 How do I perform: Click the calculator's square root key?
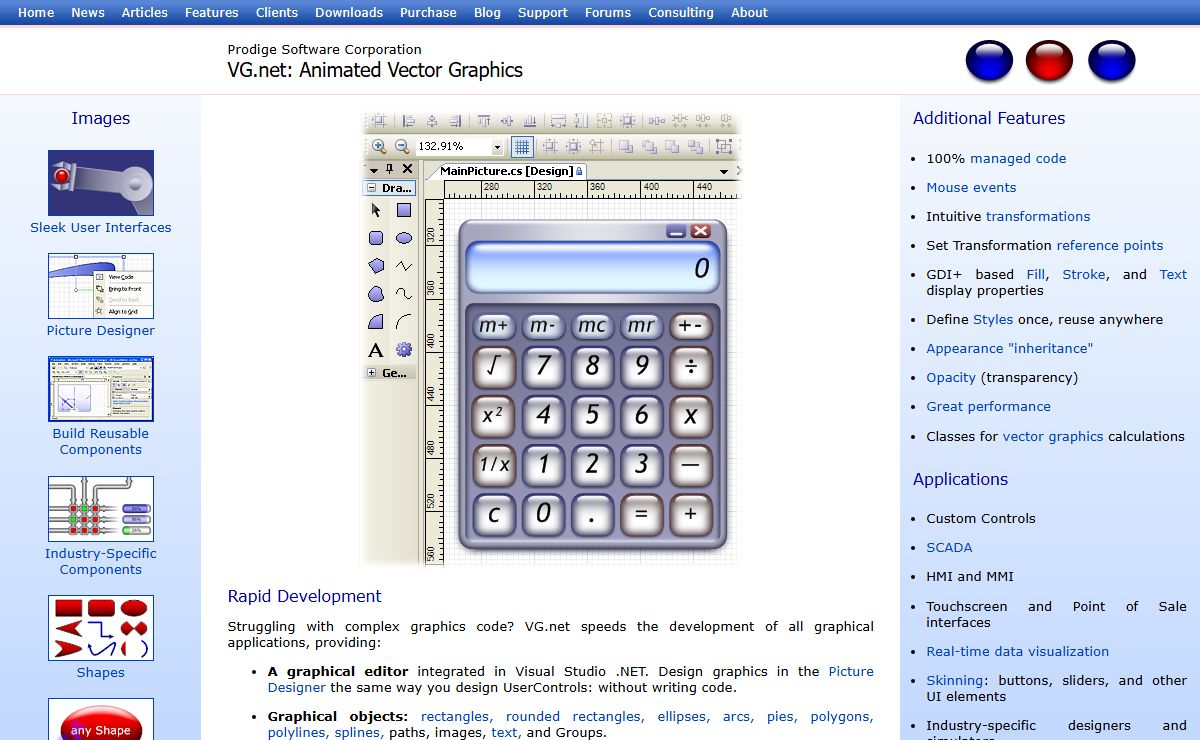[494, 367]
